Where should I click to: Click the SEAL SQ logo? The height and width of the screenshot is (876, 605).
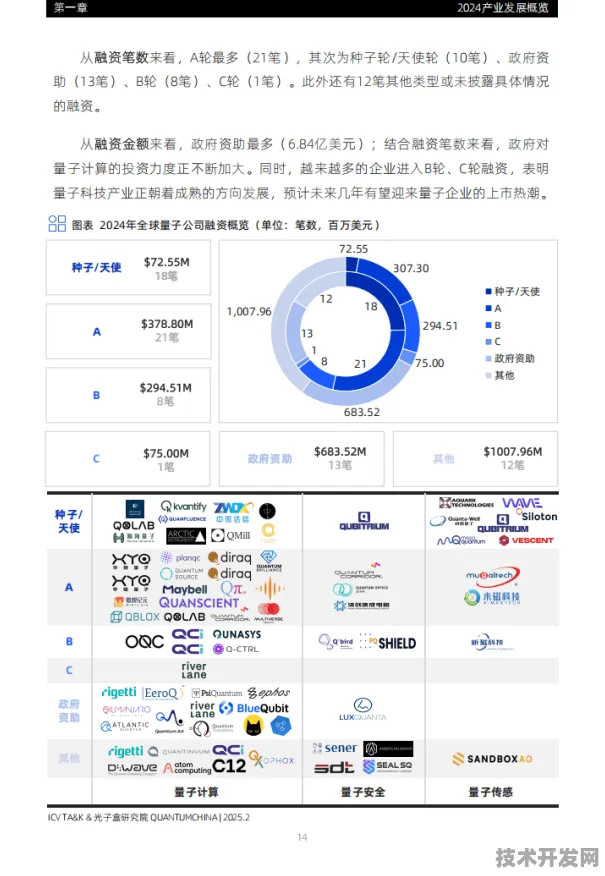click(x=388, y=766)
